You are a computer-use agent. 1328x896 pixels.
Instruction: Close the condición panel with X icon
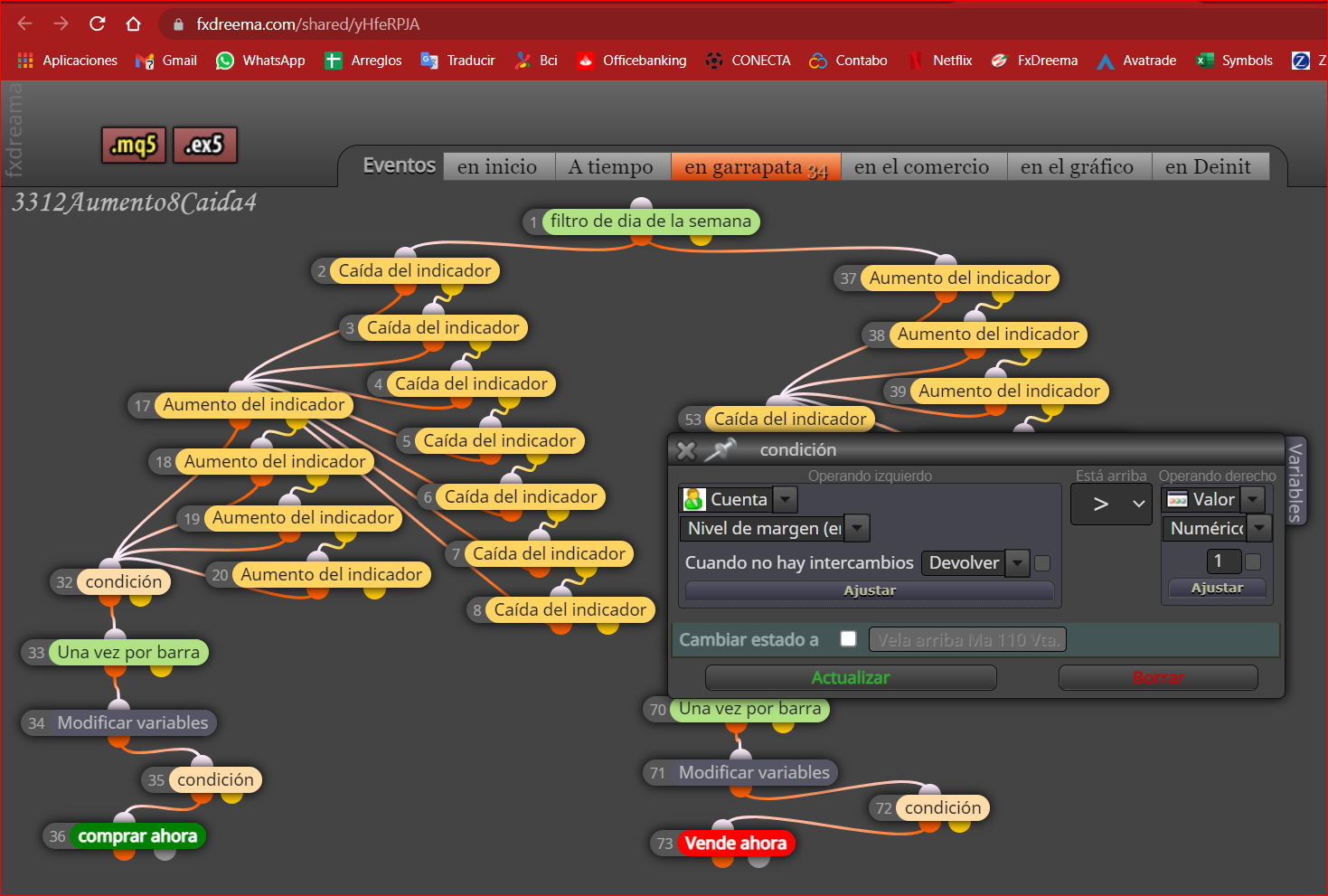687,450
